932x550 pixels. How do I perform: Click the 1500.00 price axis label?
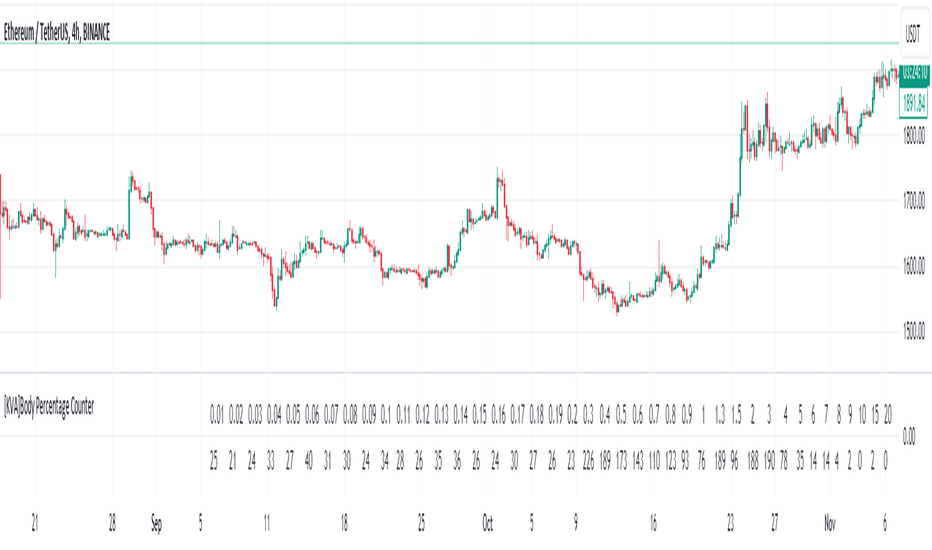914,331
